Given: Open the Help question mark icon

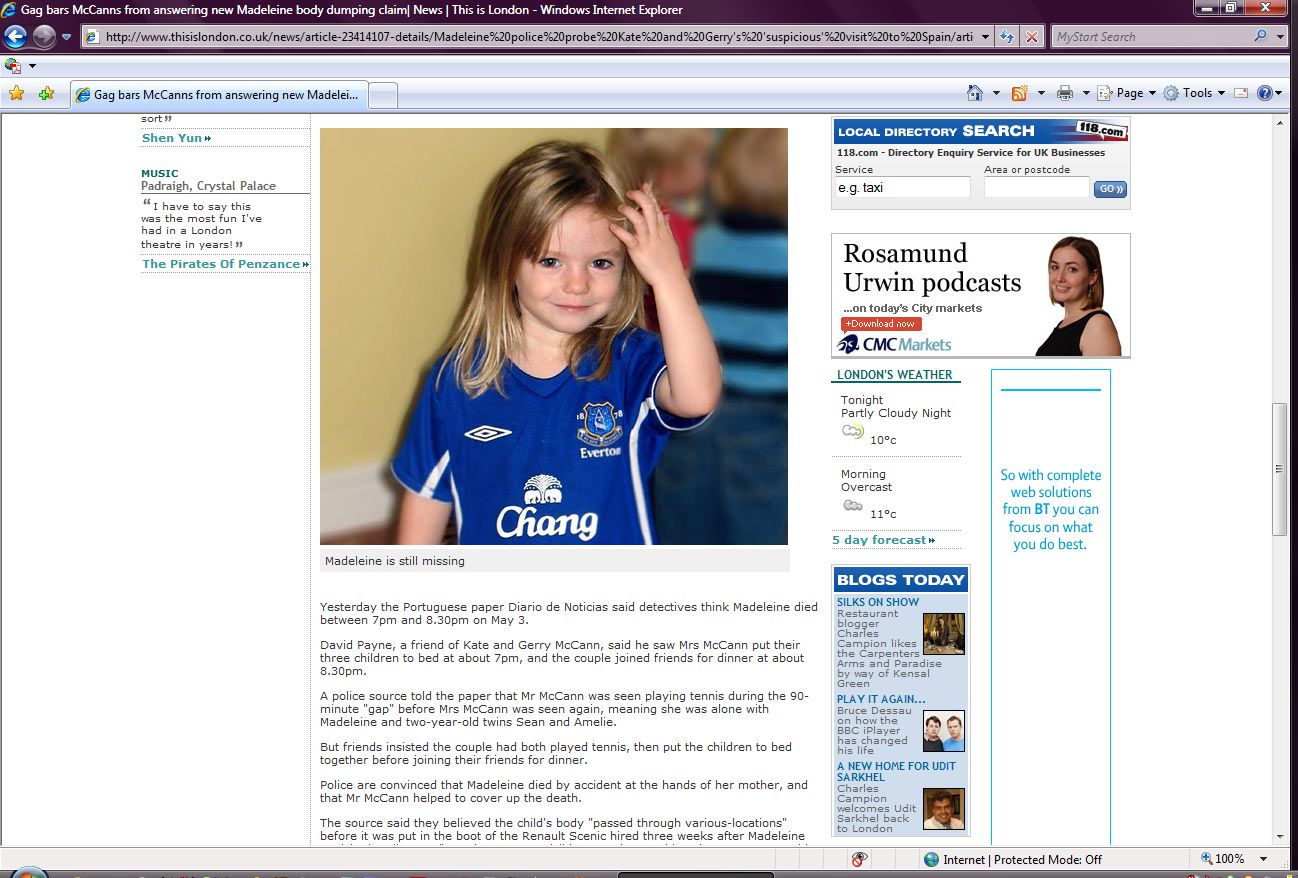Looking at the screenshot, I should [1265, 93].
